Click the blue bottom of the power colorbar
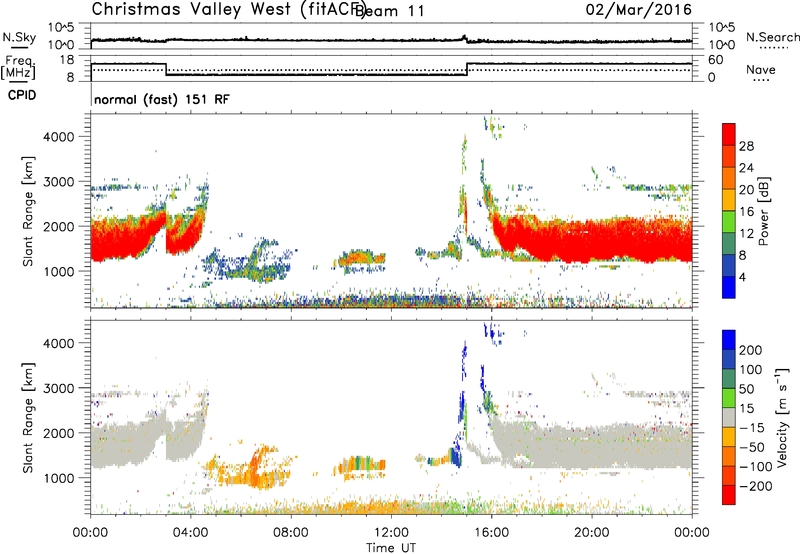This screenshot has height=554, width=800. (x=729, y=287)
